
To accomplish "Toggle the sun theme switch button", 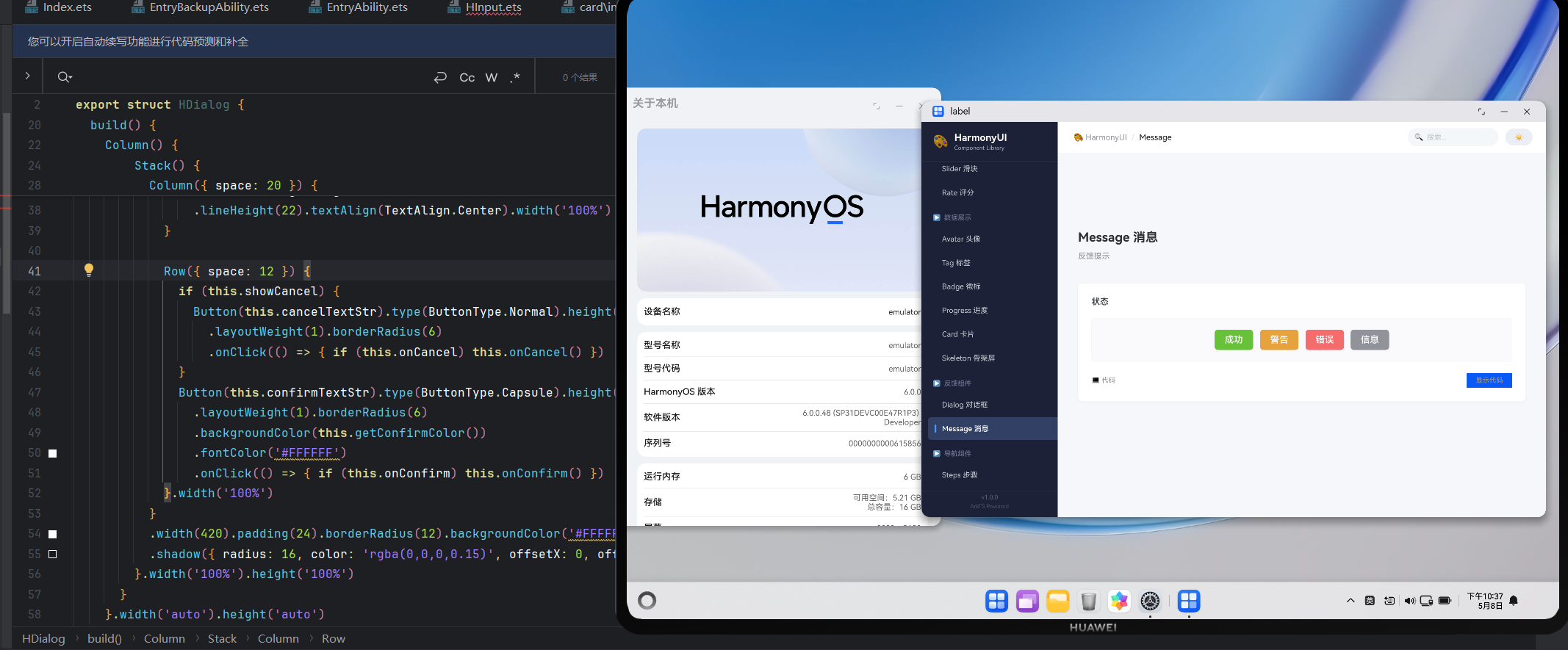I will click(x=1518, y=137).
